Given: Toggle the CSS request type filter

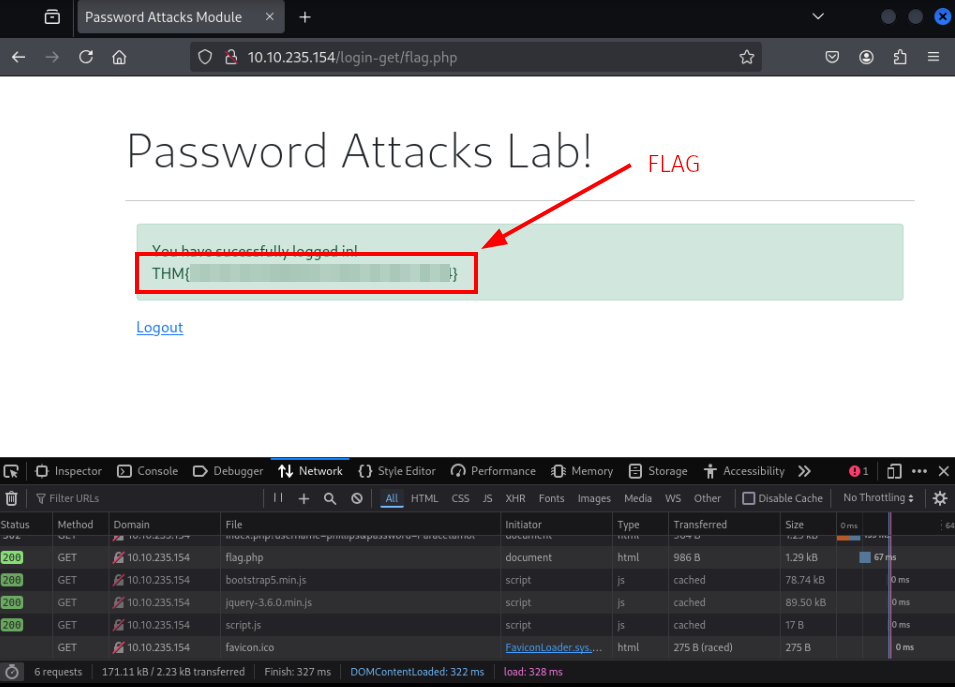Looking at the screenshot, I should pos(460,498).
